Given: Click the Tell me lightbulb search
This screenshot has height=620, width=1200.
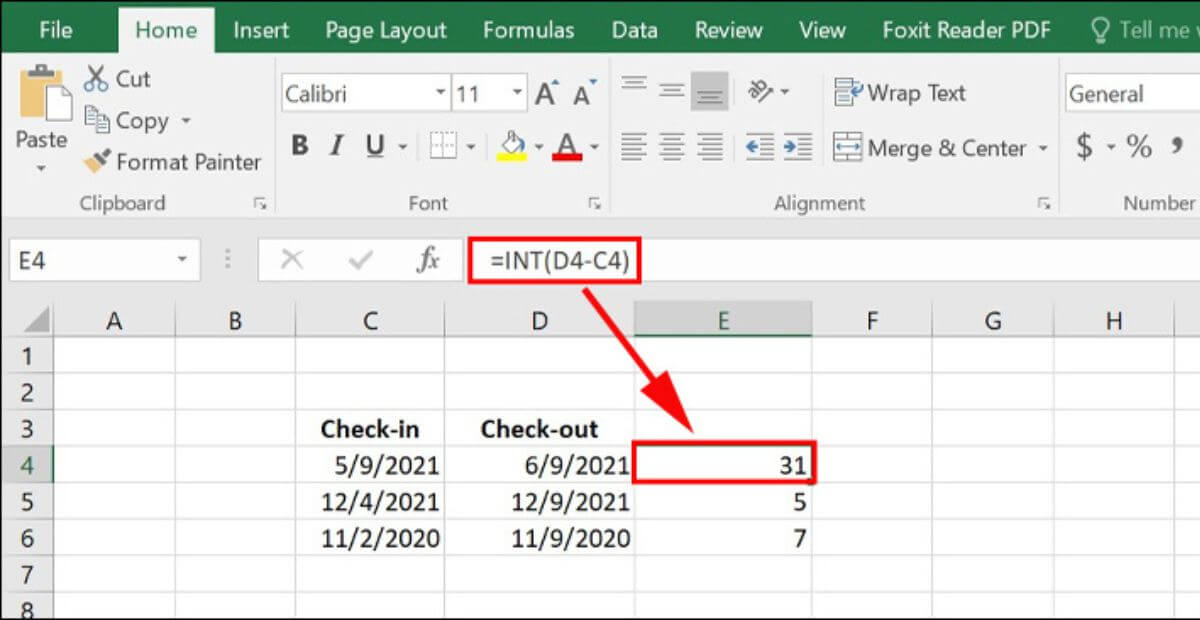Looking at the screenshot, I should click(x=1099, y=29).
